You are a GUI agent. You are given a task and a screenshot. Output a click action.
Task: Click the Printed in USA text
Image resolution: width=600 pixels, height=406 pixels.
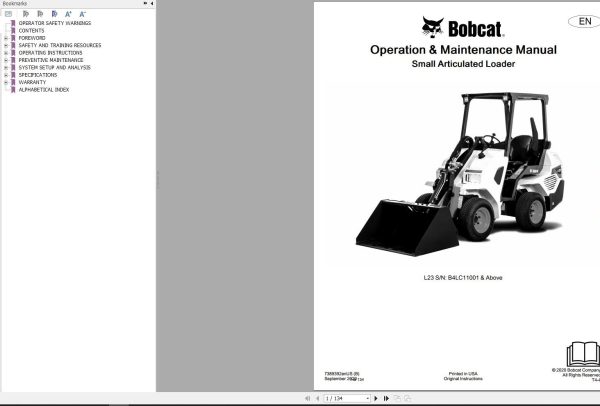pyautogui.click(x=463, y=373)
